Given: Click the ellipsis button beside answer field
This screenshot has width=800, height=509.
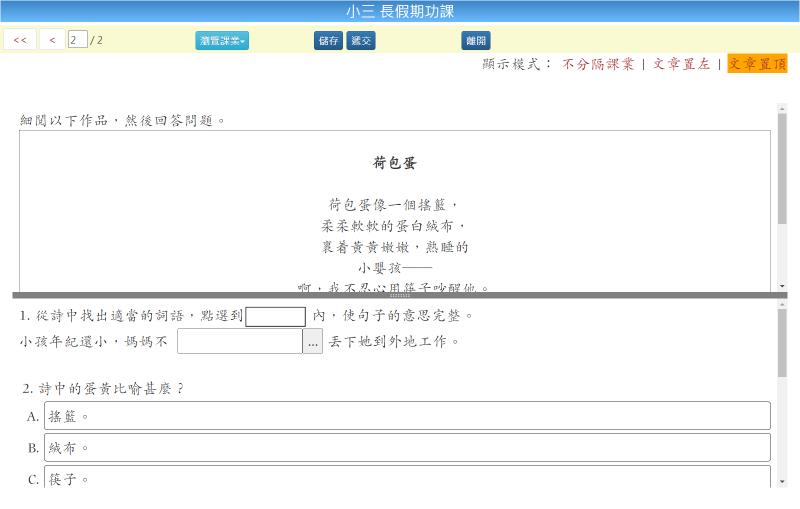Looking at the screenshot, I should pos(313,341).
